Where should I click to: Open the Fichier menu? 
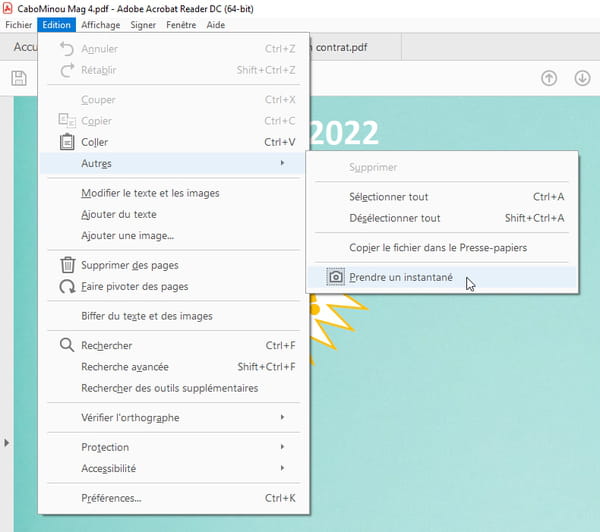19,25
